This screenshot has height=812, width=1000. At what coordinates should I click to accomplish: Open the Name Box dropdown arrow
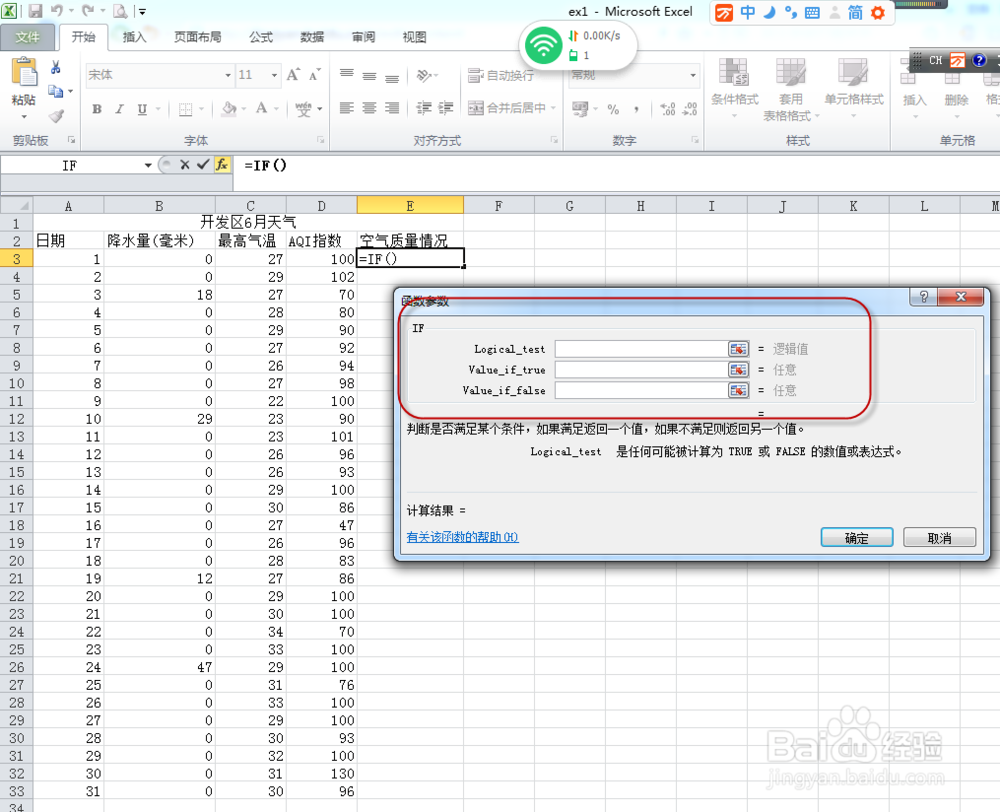pos(148,165)
